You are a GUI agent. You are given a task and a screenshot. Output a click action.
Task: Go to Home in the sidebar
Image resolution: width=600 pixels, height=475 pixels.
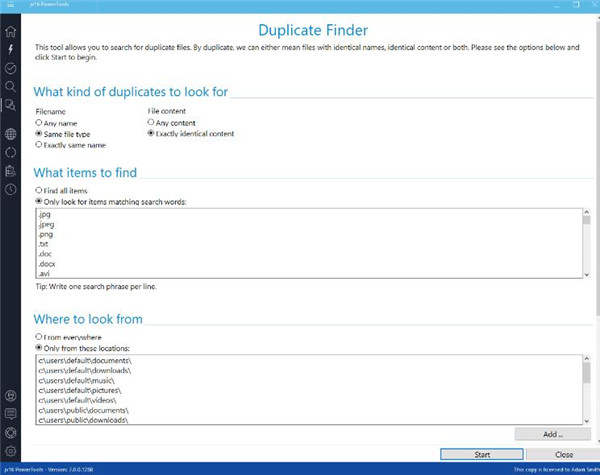(10, 31)
